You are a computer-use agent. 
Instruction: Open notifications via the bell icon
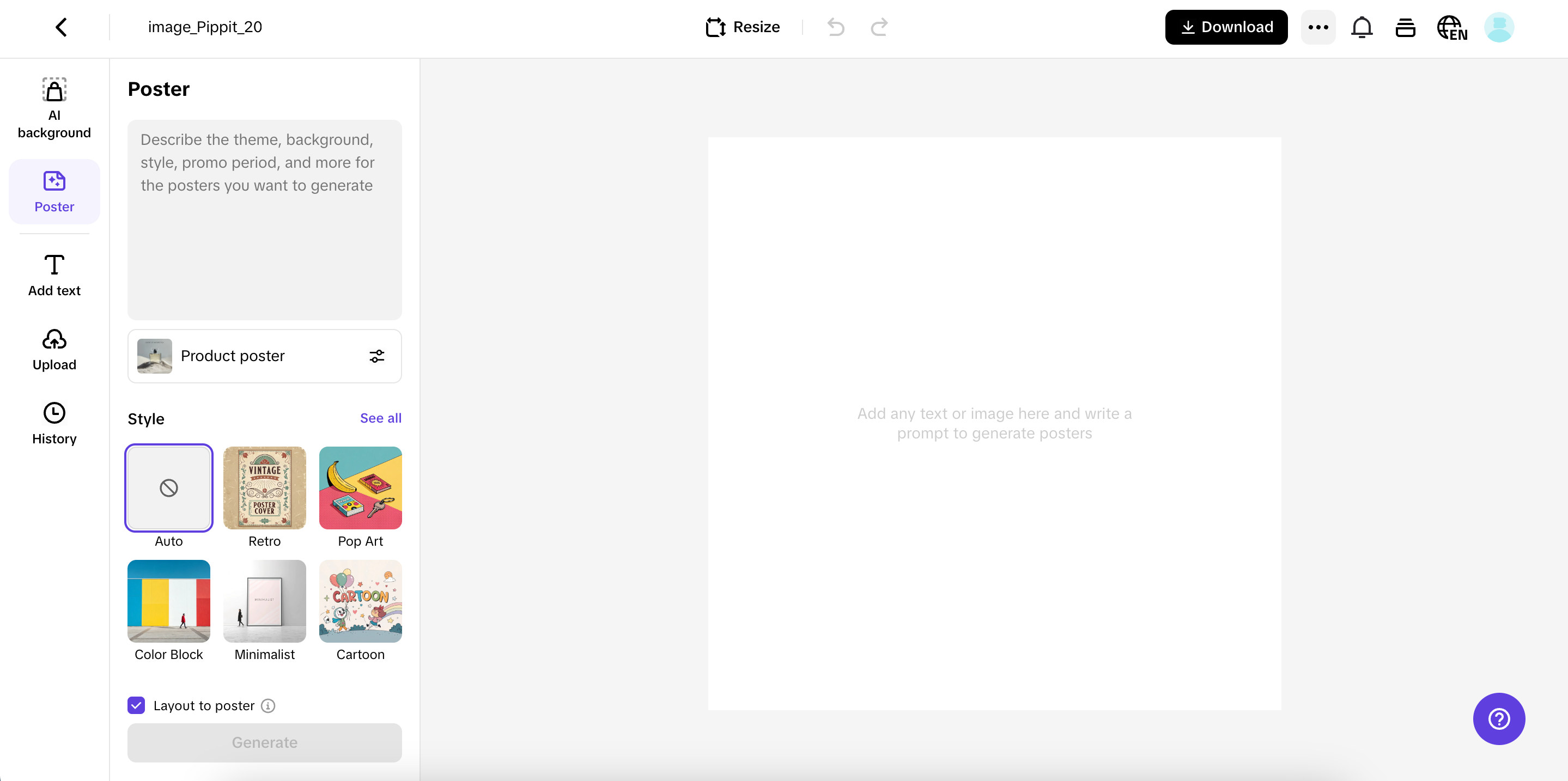(x=1362, y=27)
